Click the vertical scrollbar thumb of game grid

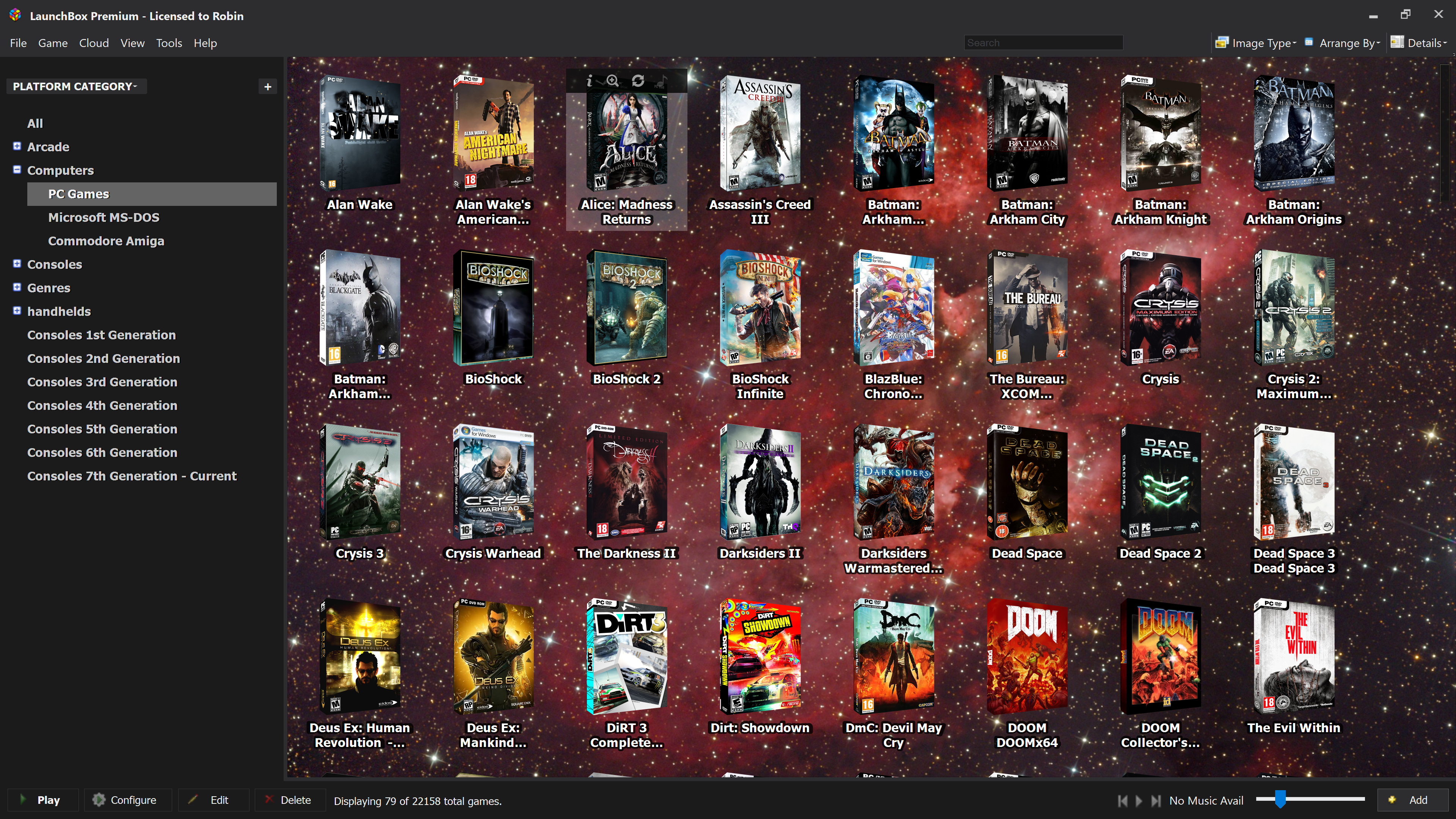pyautogui.click(x=1445, y=133)
